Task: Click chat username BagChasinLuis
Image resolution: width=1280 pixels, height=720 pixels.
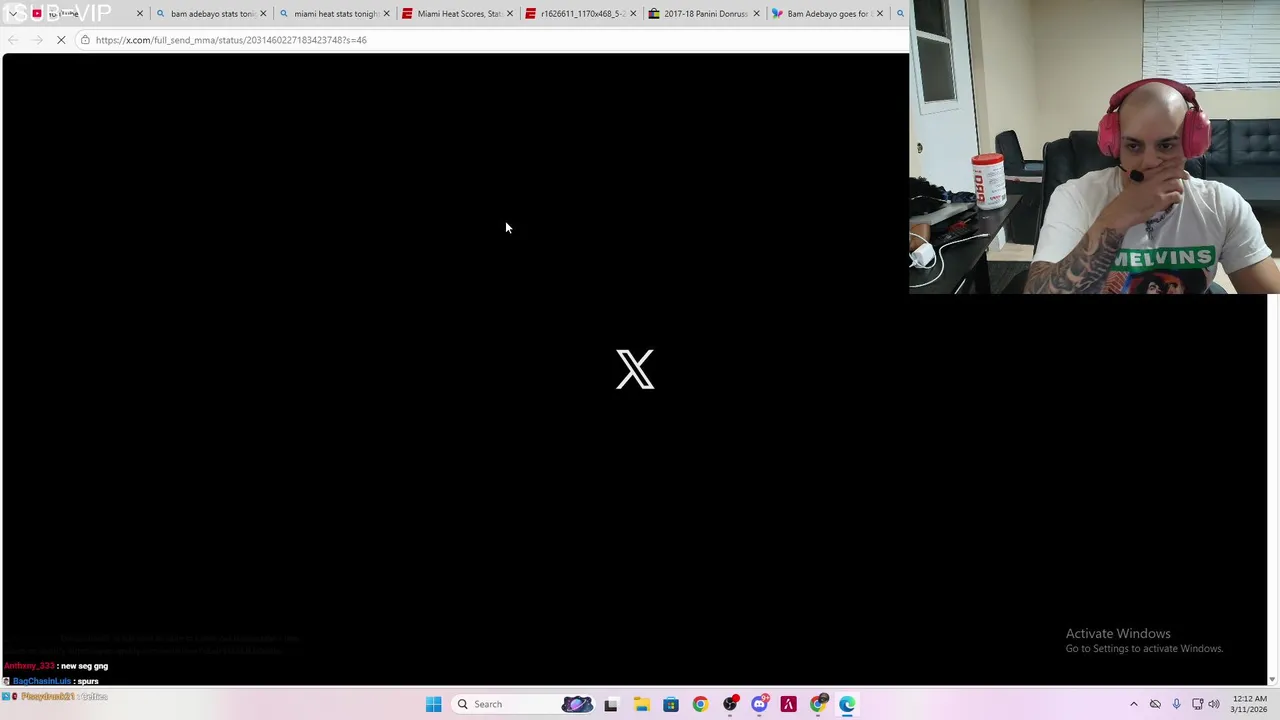Action: 42,681
